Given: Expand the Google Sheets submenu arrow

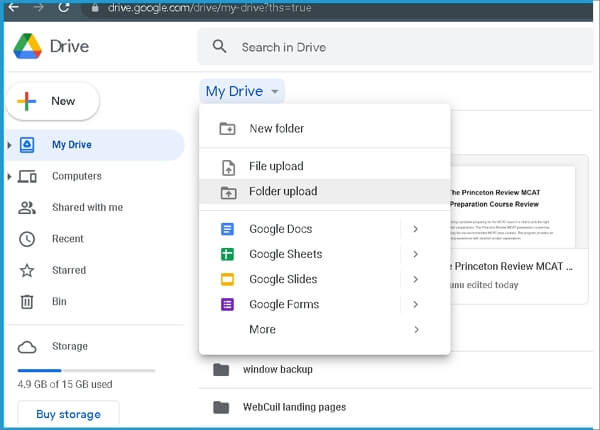Looking at the screenshot, I should (x=415, y=254).
